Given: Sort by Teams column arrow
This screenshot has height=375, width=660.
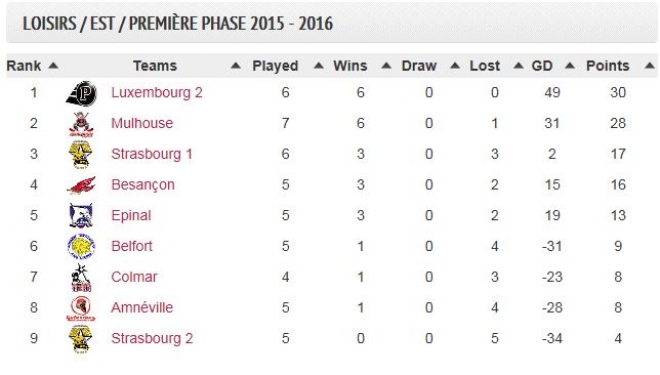Looking at the screenshot, I should tap(236, 66).
